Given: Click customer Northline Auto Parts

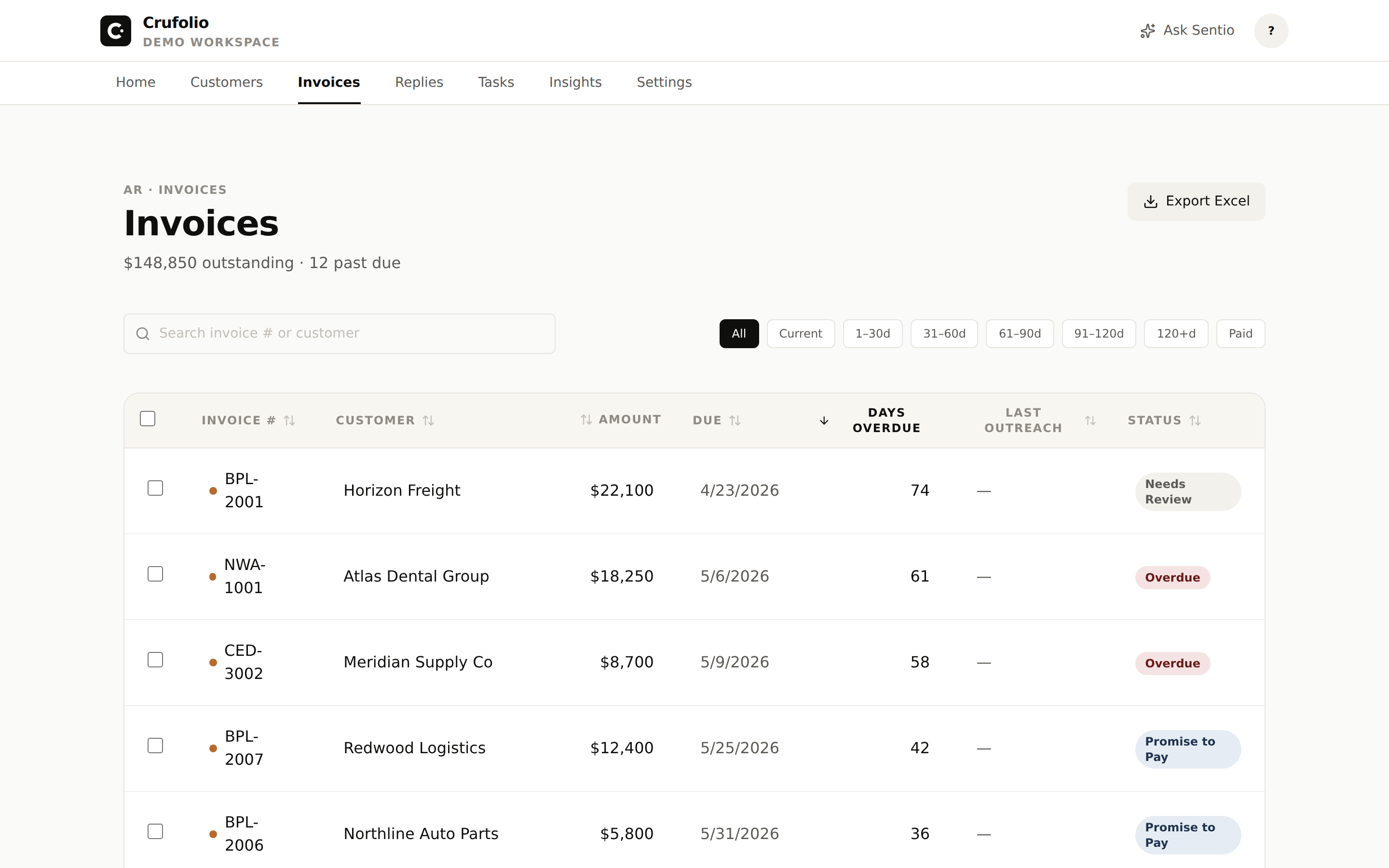Looking at the screenshot, I should tap(421, 834).
